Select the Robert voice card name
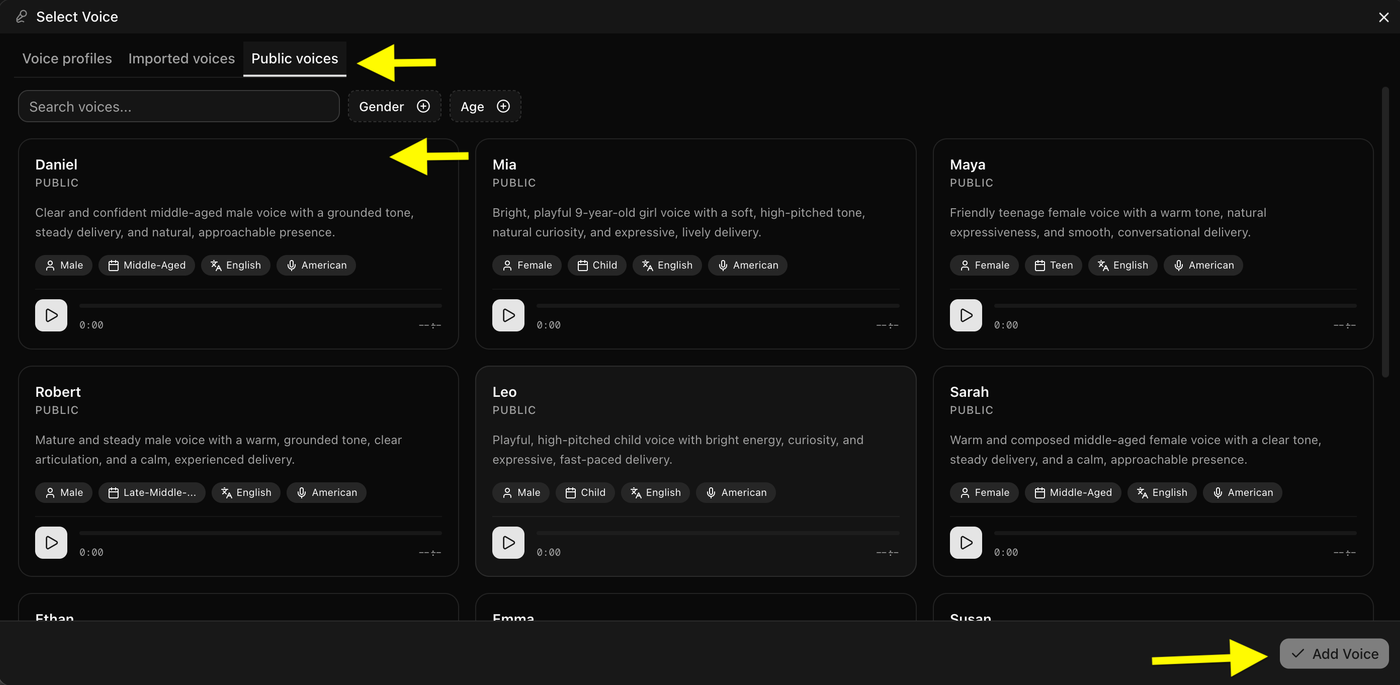This screenshot has width=1400, height=685. (x=58, y=391)
